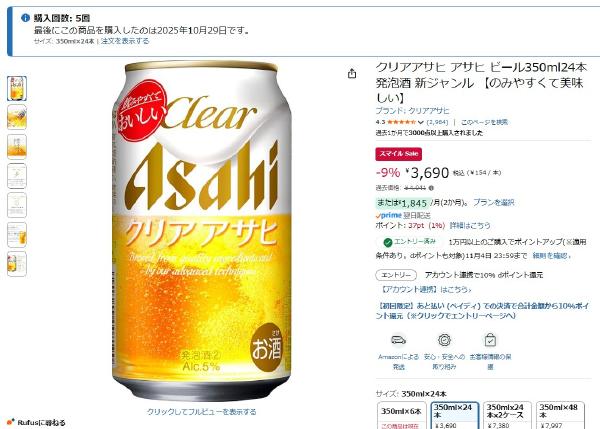The width and height of the screenshot is (600, 429).
Task: Select the 350ml×48本 size option
Action: pyautogui.click(x=560, y=415)
